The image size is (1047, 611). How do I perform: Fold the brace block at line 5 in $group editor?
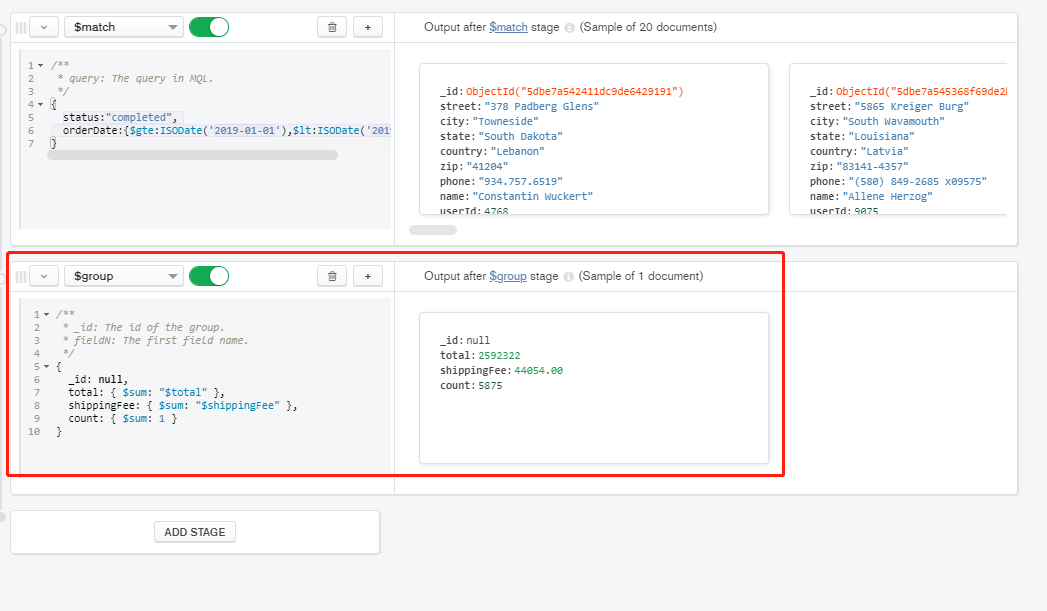(x=46, y=367)
